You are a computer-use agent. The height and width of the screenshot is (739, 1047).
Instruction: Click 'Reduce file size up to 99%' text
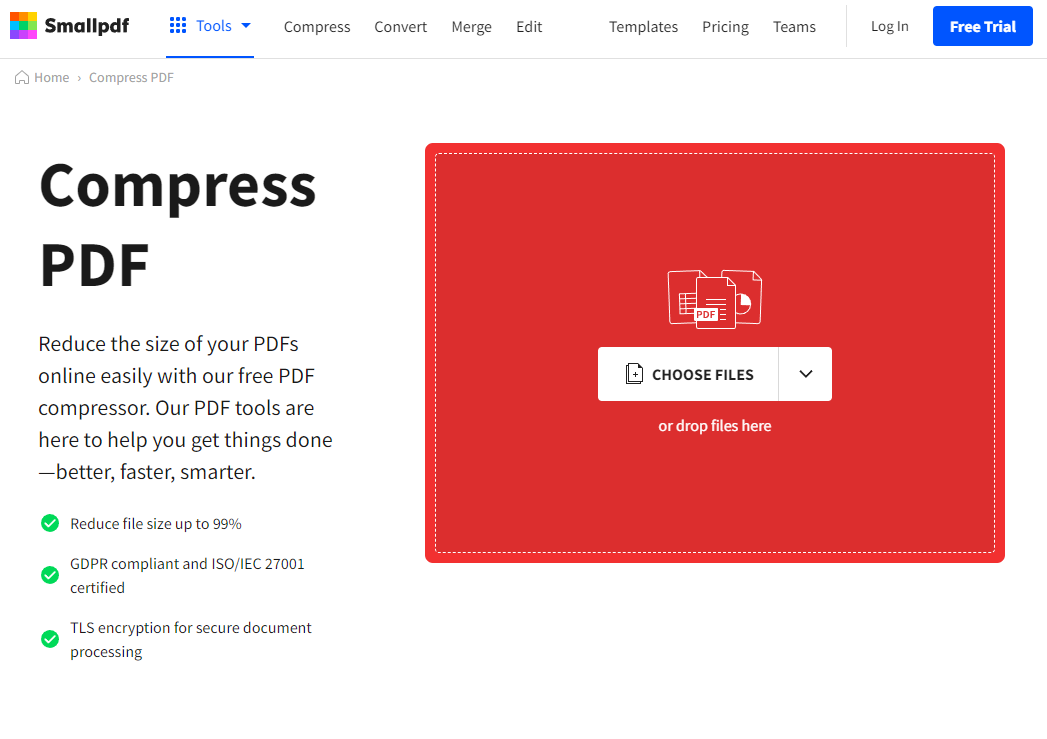click(156, 524)
